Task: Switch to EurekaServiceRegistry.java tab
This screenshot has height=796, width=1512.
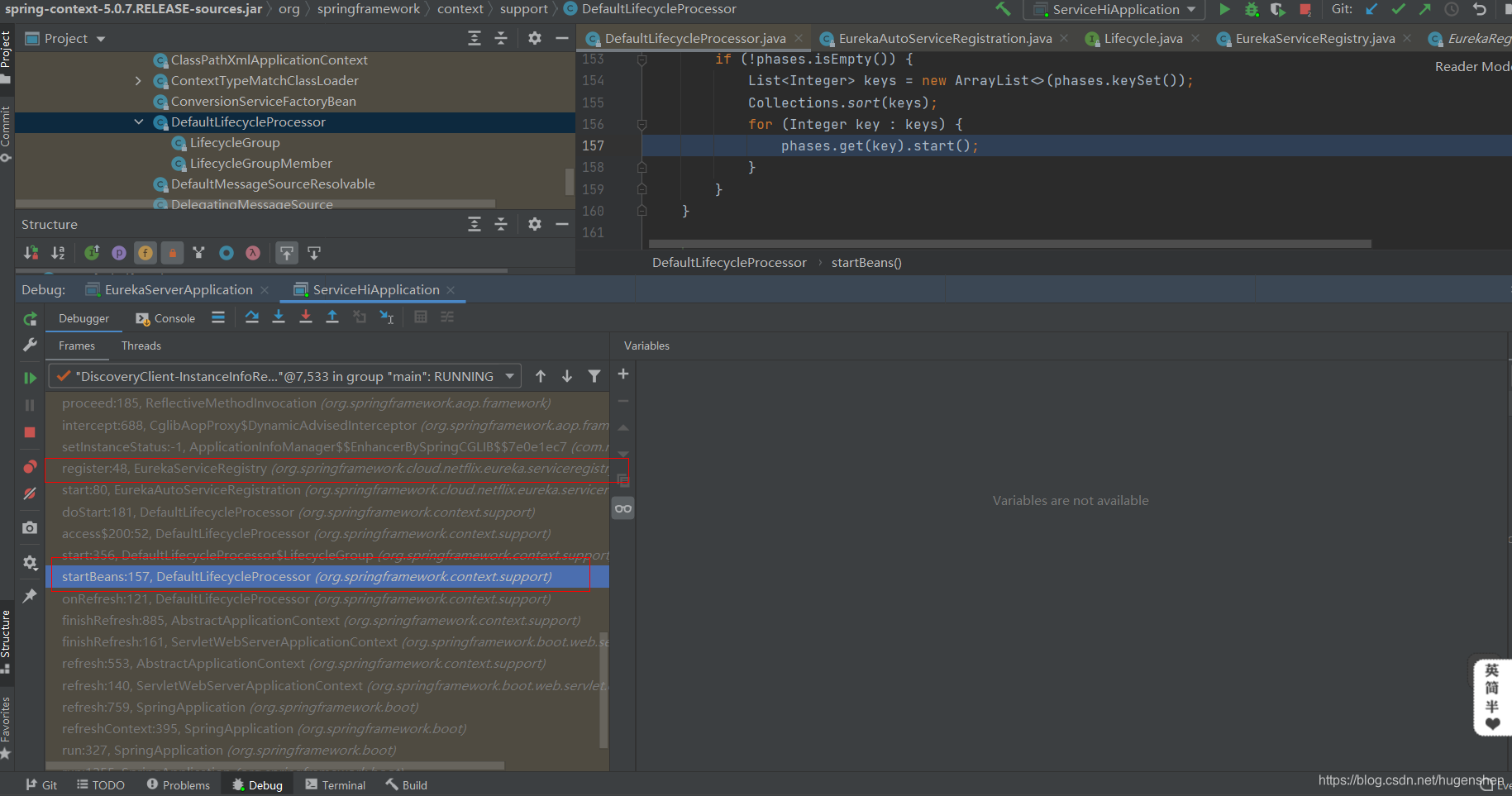Action: pos(1315,39)
